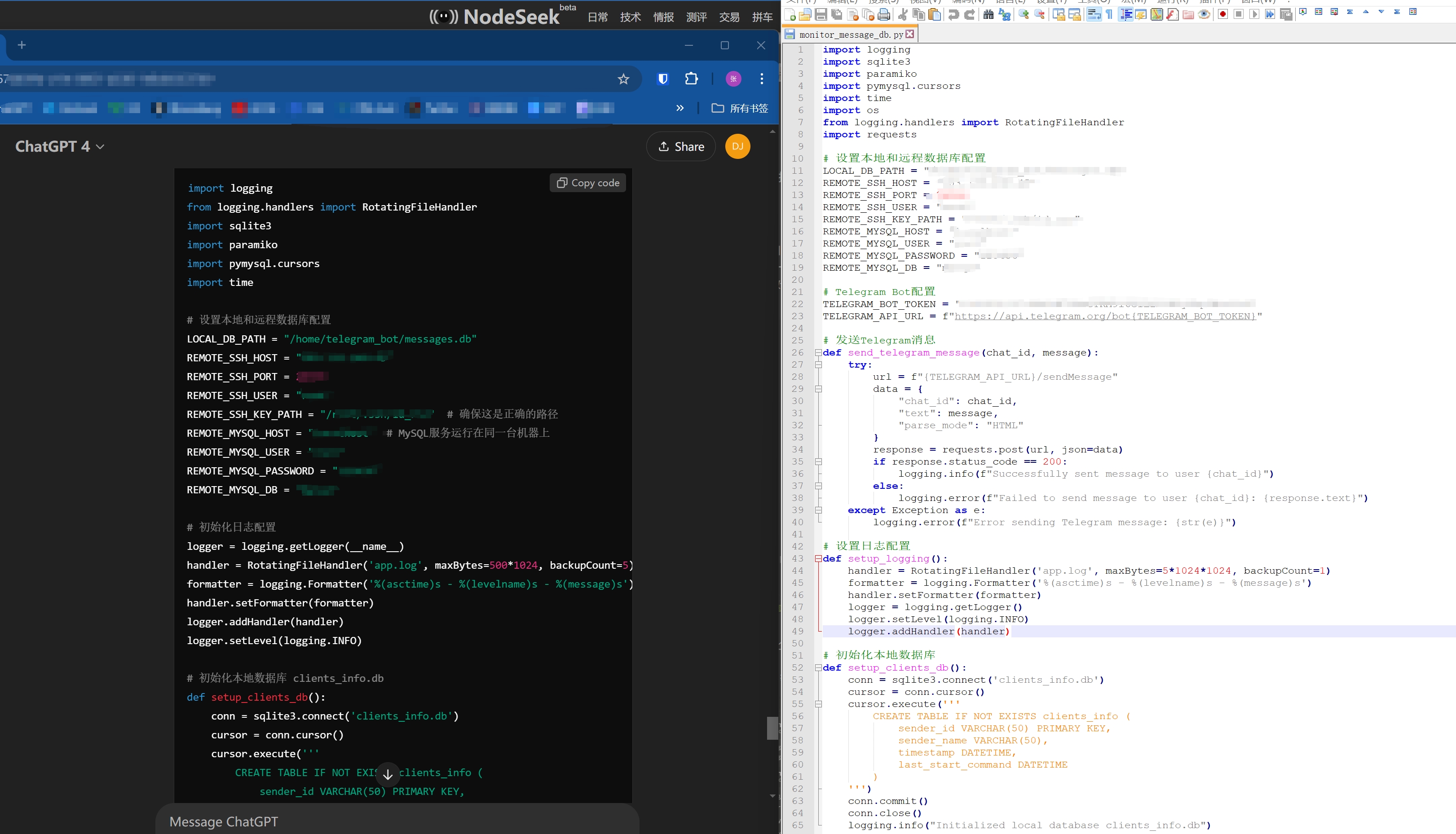
Task: Open the Telegram API URL link at line 23
Action: point(1105,316)
